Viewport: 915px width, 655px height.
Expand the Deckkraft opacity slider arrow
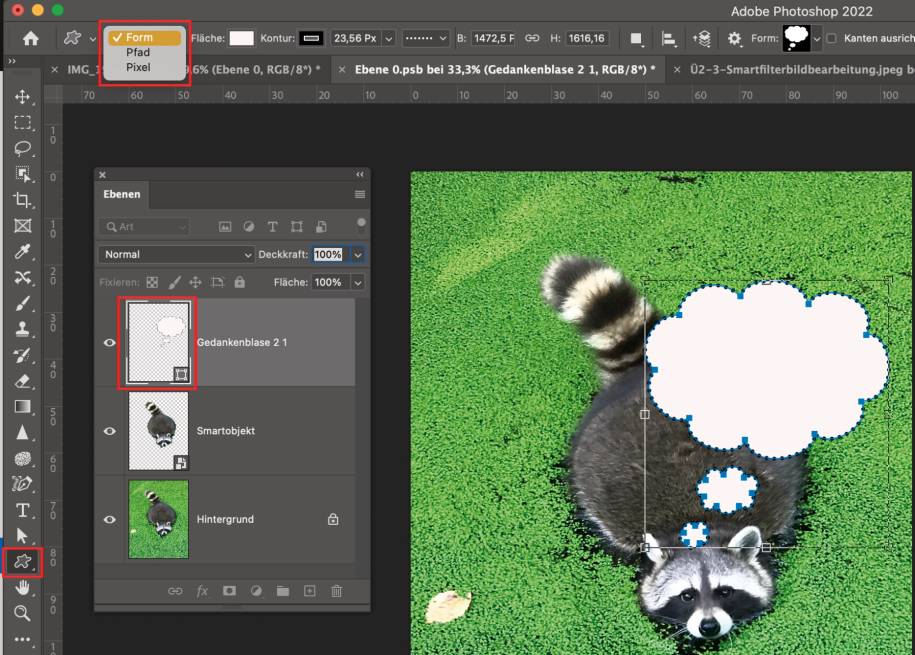358,255
